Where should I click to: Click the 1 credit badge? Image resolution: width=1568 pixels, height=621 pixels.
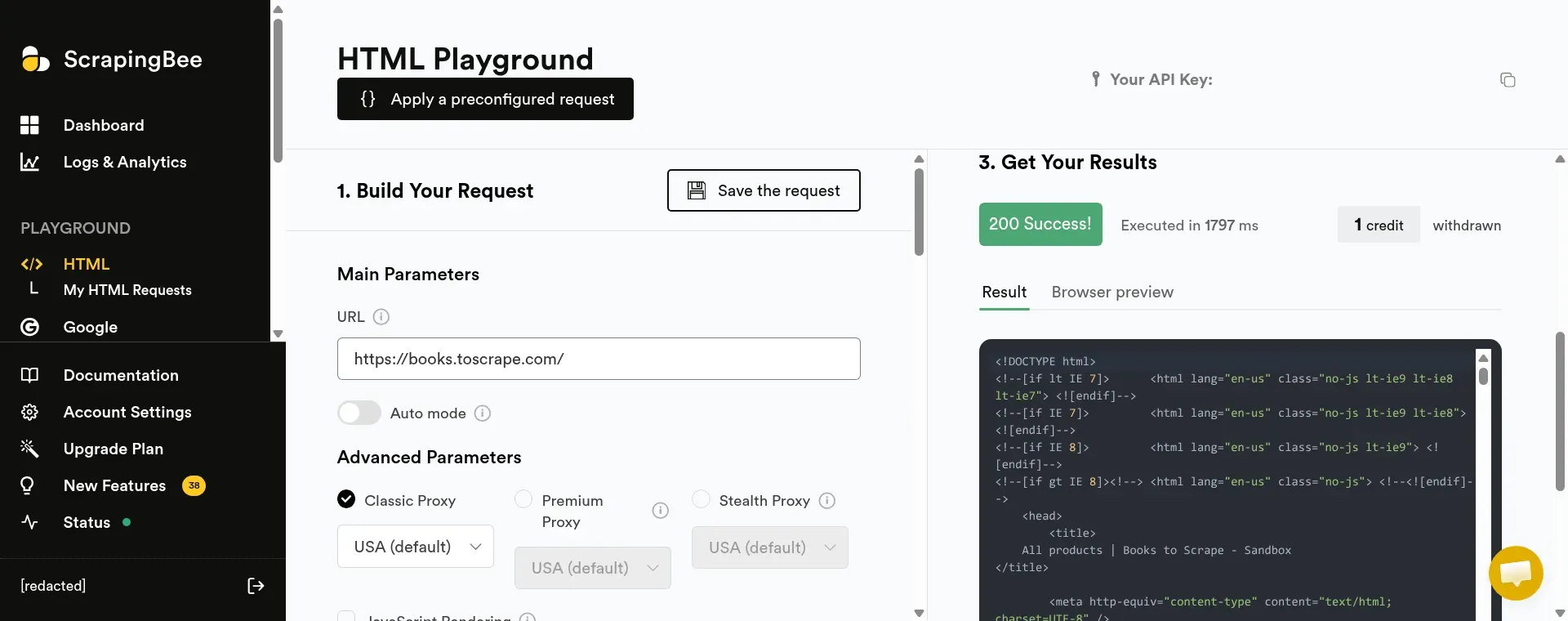(x=1379, y=225)
